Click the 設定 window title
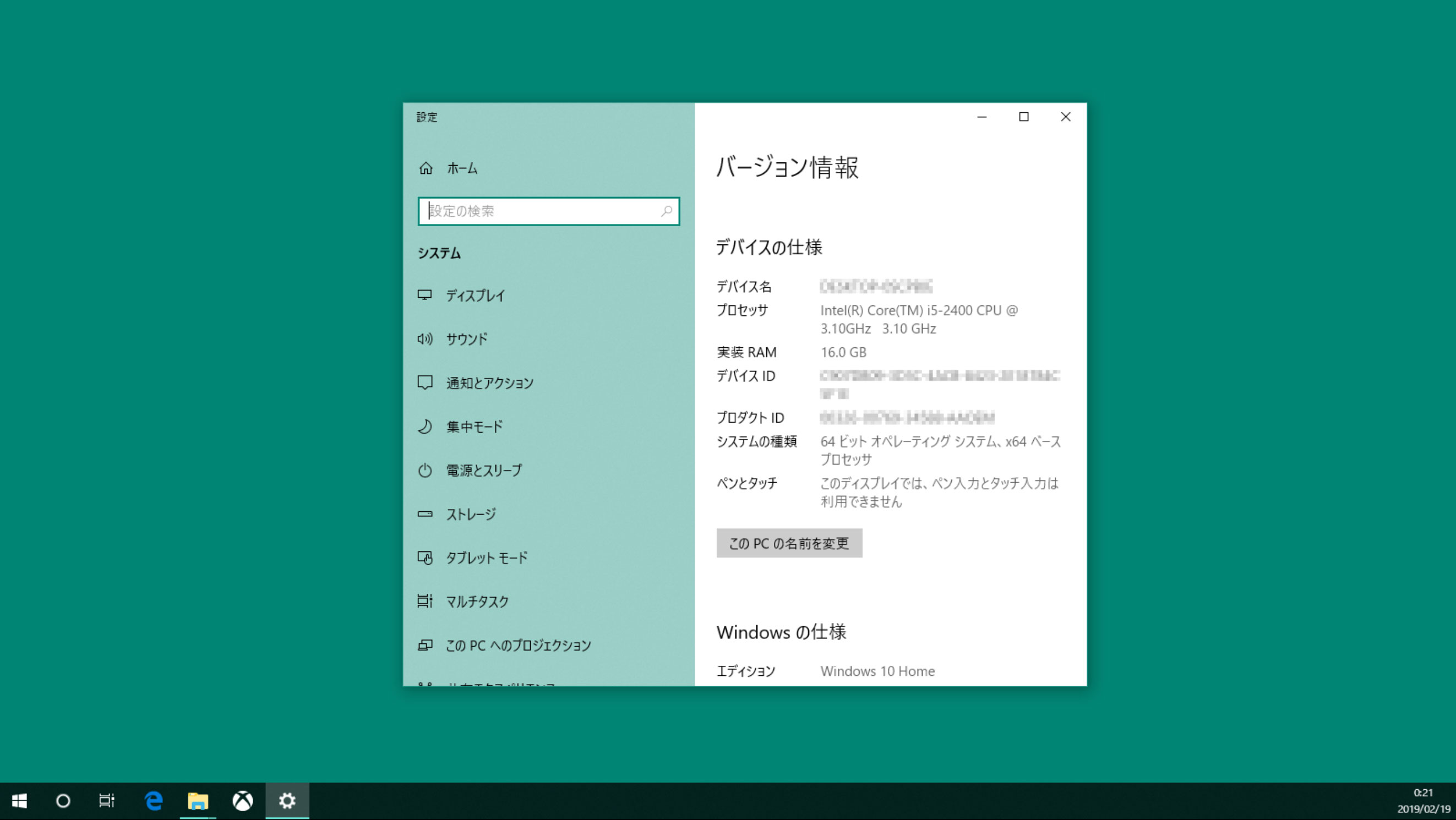This screenshot has height=820, width=1456. 427,117
